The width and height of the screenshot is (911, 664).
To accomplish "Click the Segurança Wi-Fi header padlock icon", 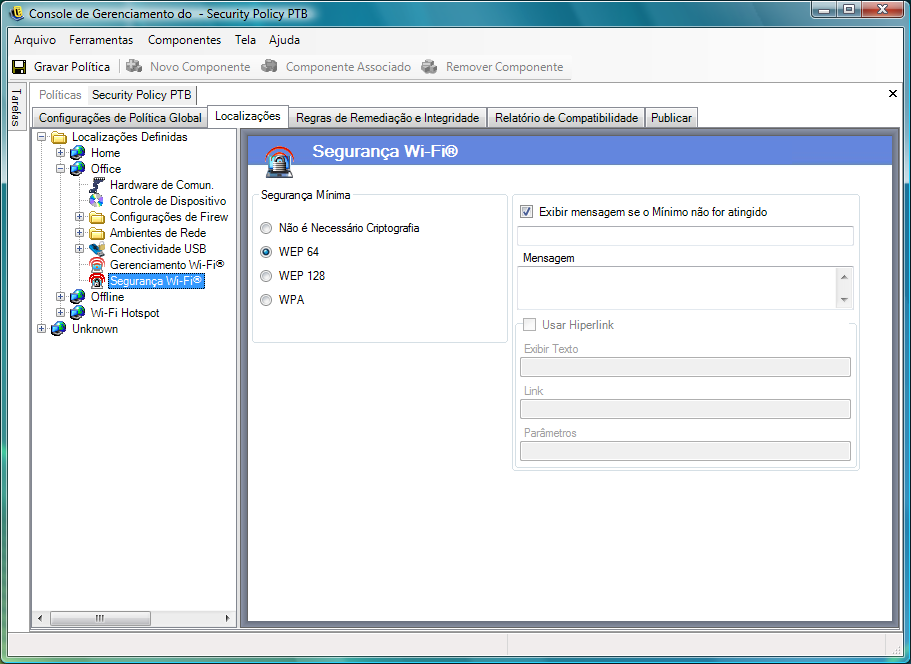I will pyautogui.click(x=279, y=161).
